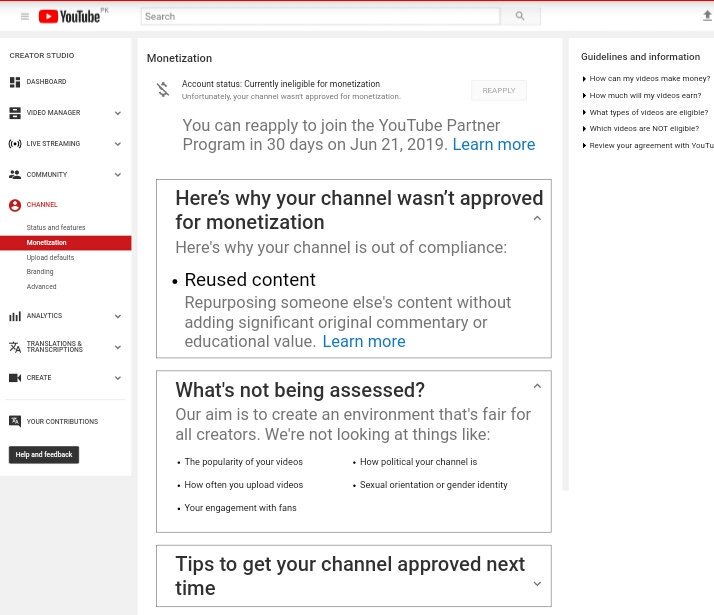Expand the Video Manager section chevron
714x615 pixels.
[x=118, y=113]
